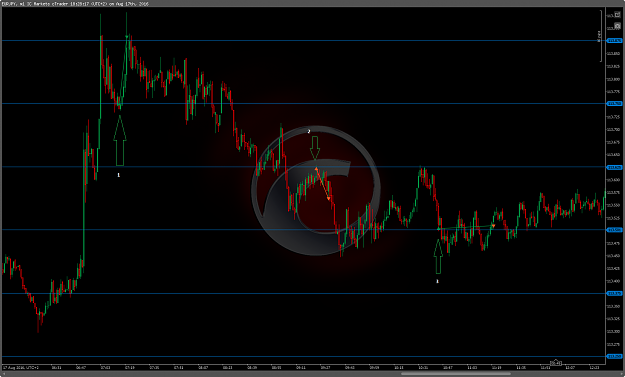
Task: Click the vertical pip-scale bracket near the top right
Action: pos(601,36)
